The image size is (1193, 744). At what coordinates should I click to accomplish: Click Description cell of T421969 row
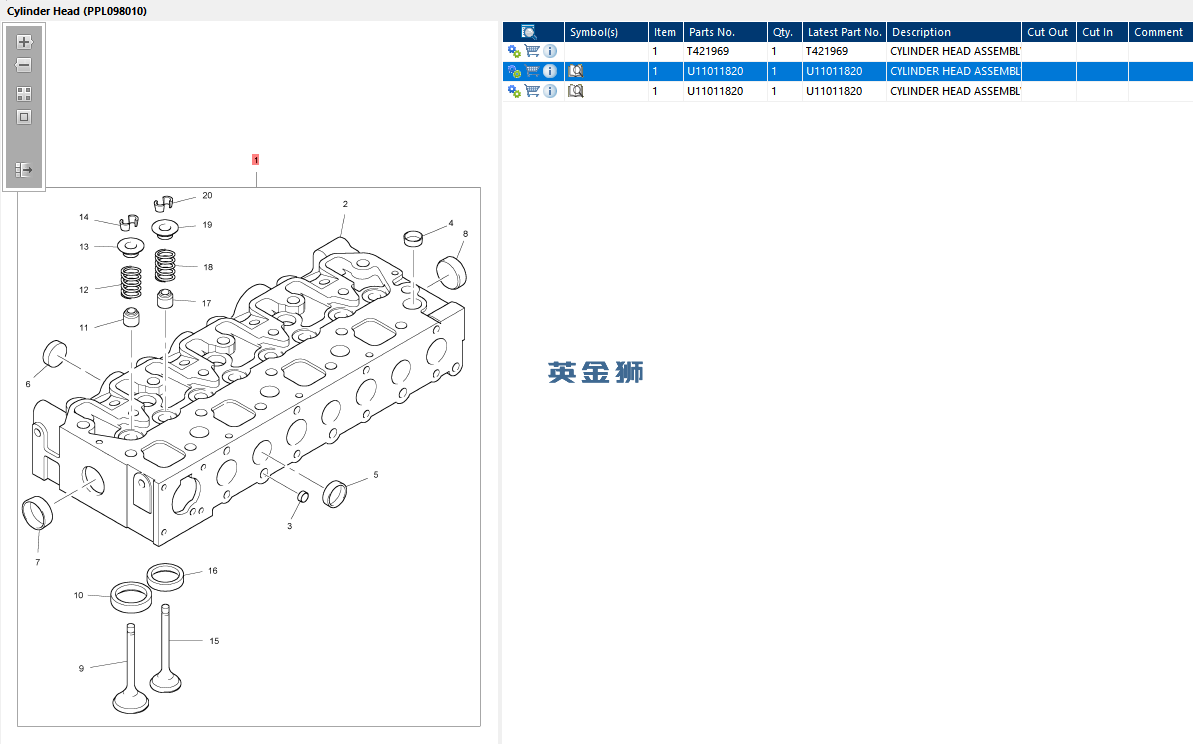click(x=953, y=51)
